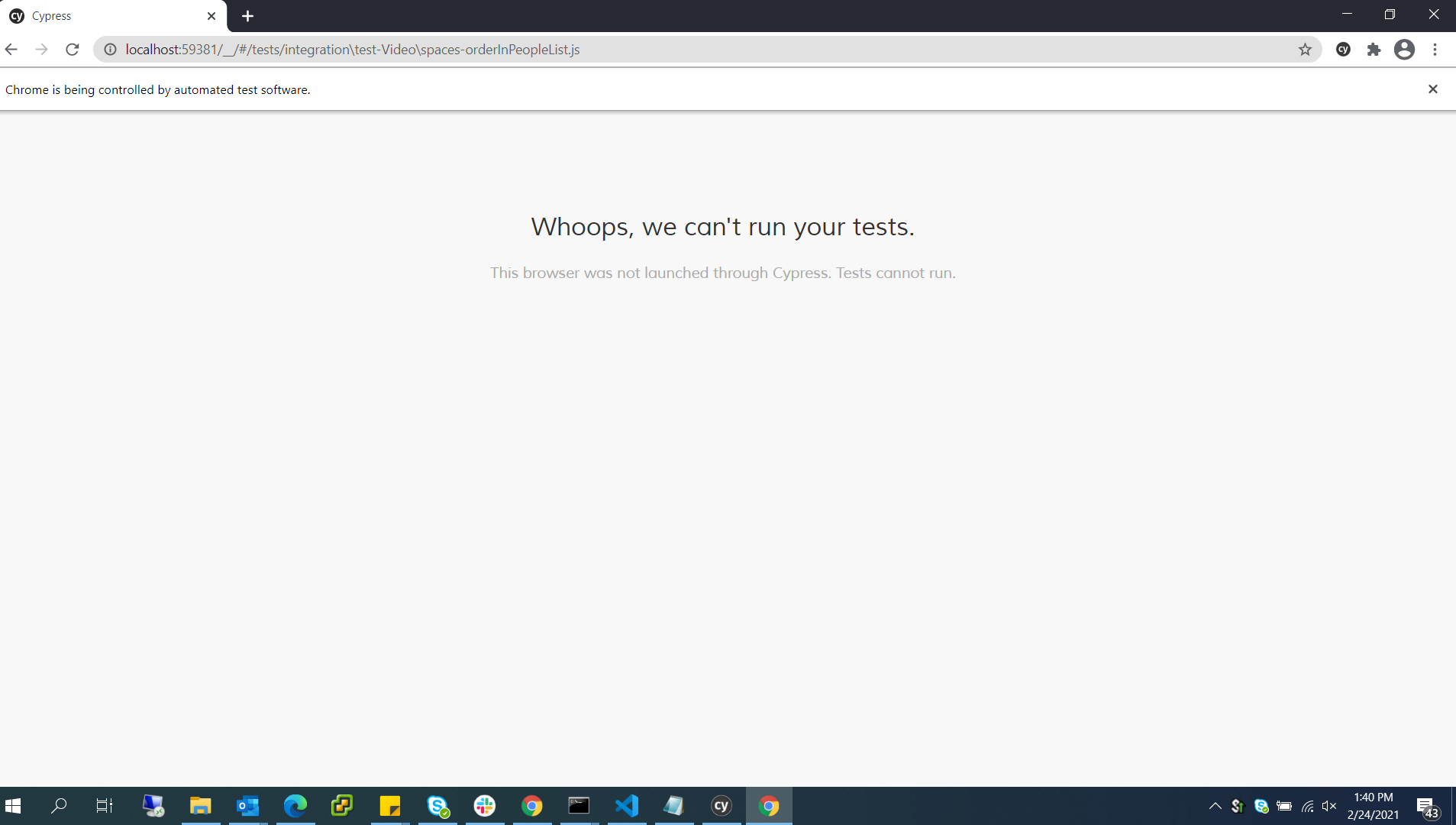This screenshot has height=825, width=1456.
Task: Click the taskbar clock showing 1:40 PM
Action: click(x=1373, y=806)
